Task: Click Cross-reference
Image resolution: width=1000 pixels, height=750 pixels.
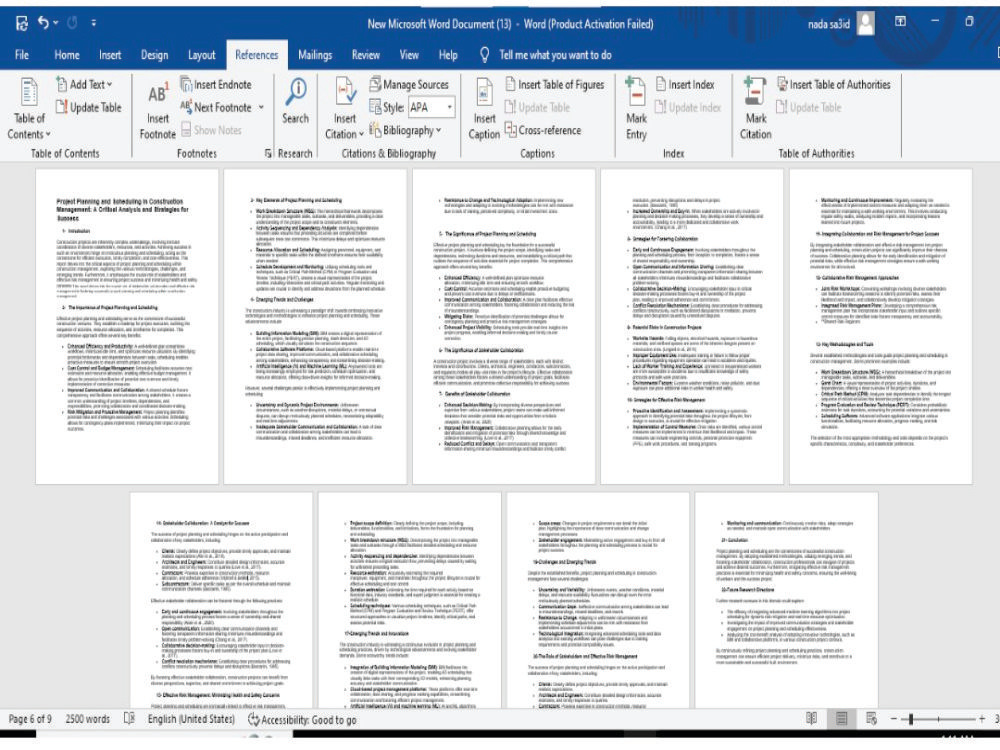Action: (543, 130)
